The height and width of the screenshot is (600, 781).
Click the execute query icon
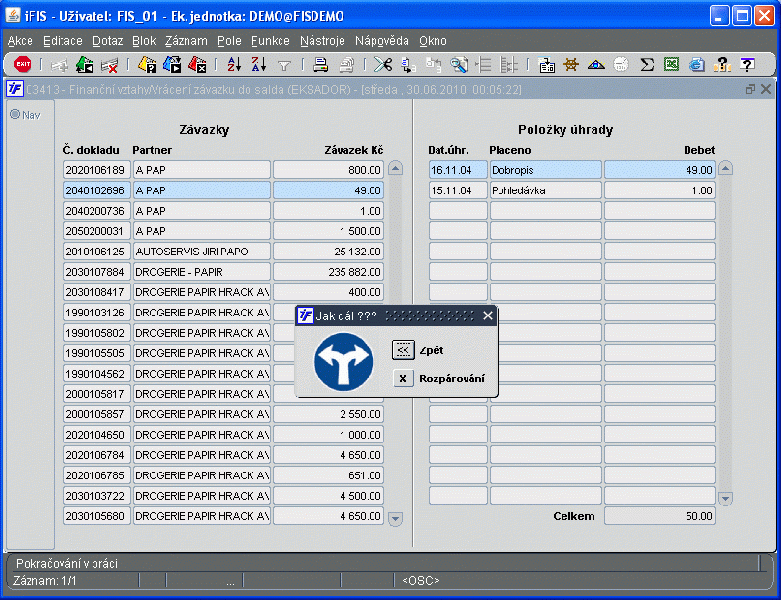(x=172, y=65)
